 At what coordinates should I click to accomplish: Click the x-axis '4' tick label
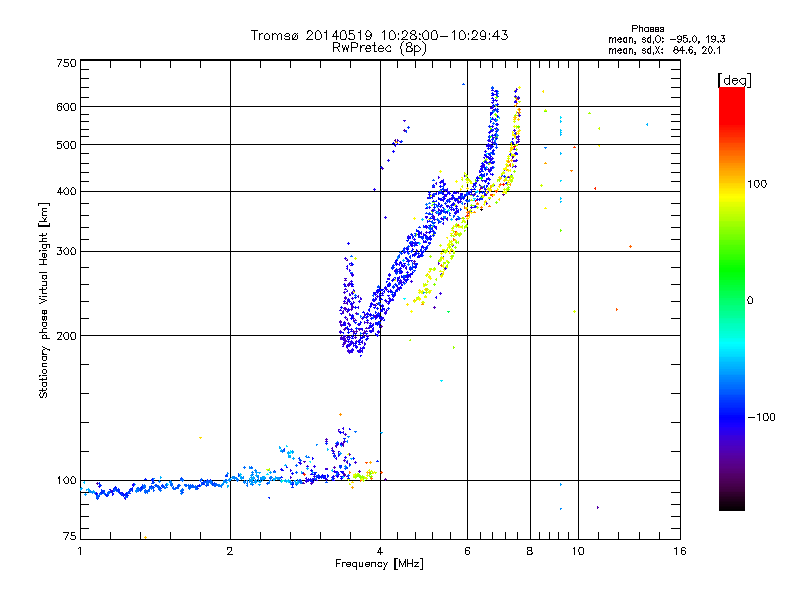click(x=380, y=551)
